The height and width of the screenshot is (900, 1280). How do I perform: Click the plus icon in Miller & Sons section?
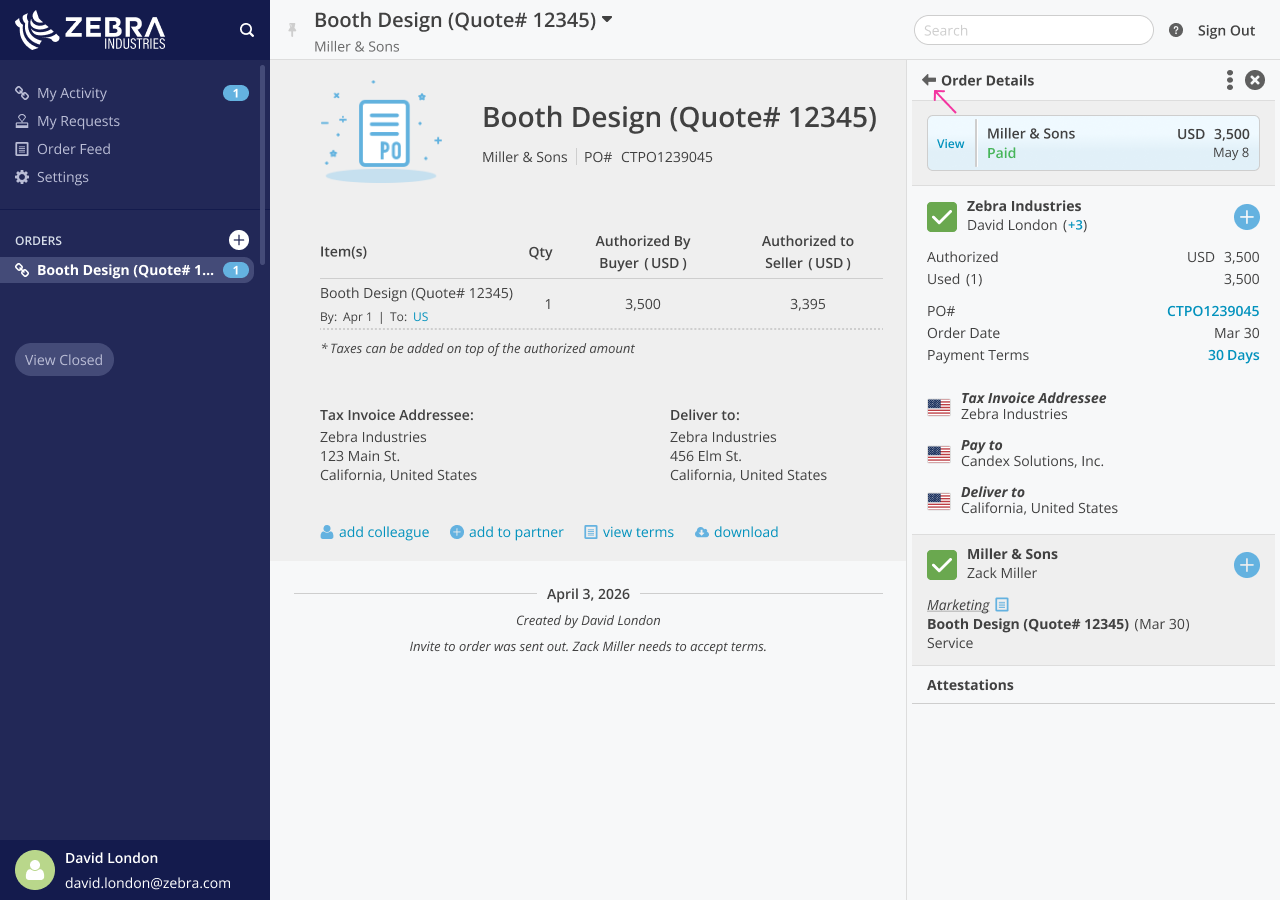1247,565
